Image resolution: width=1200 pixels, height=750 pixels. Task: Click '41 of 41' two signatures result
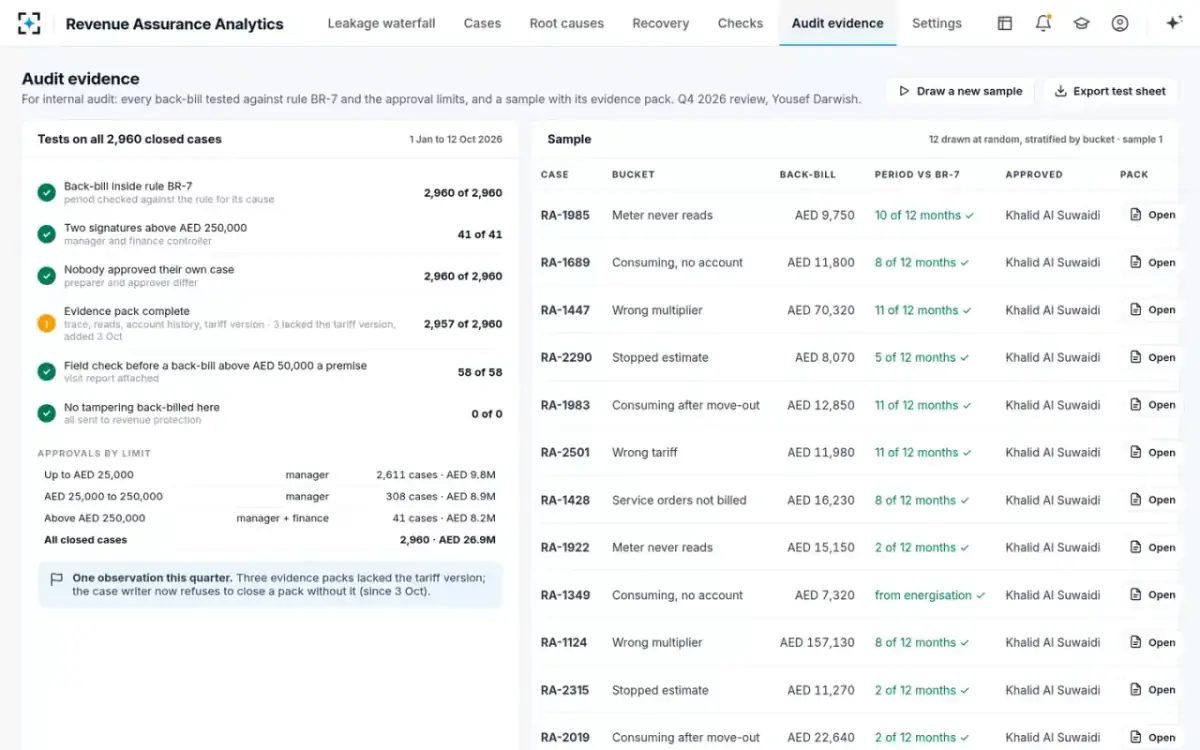pyautogui.click(x=480, y=234)
